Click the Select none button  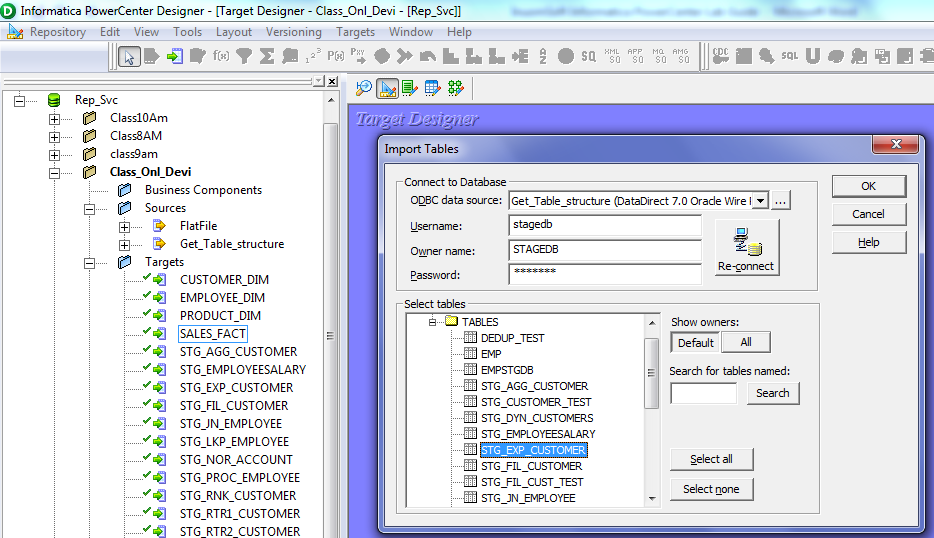(x=711, y=489)
